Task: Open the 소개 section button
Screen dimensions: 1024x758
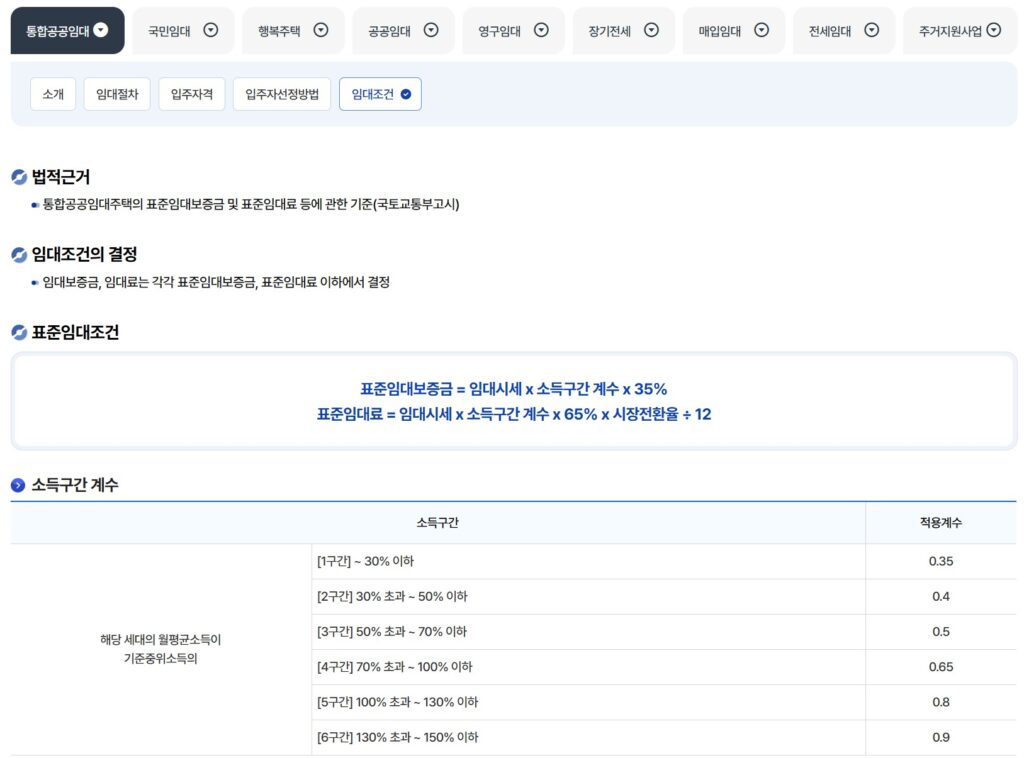Action: click(52, 94)
